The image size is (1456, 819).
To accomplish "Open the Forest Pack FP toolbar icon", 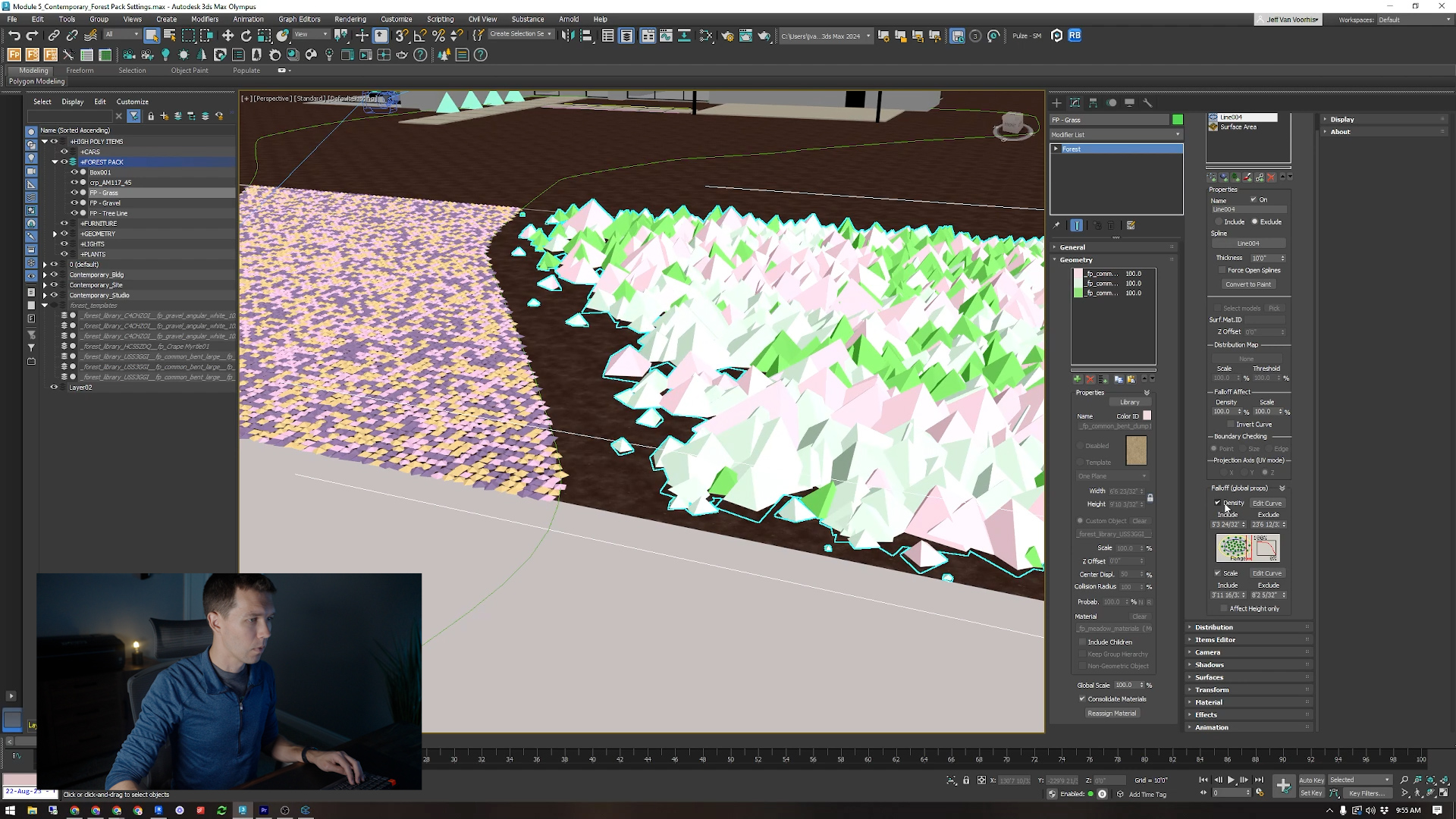I will (x=14, y=55).
